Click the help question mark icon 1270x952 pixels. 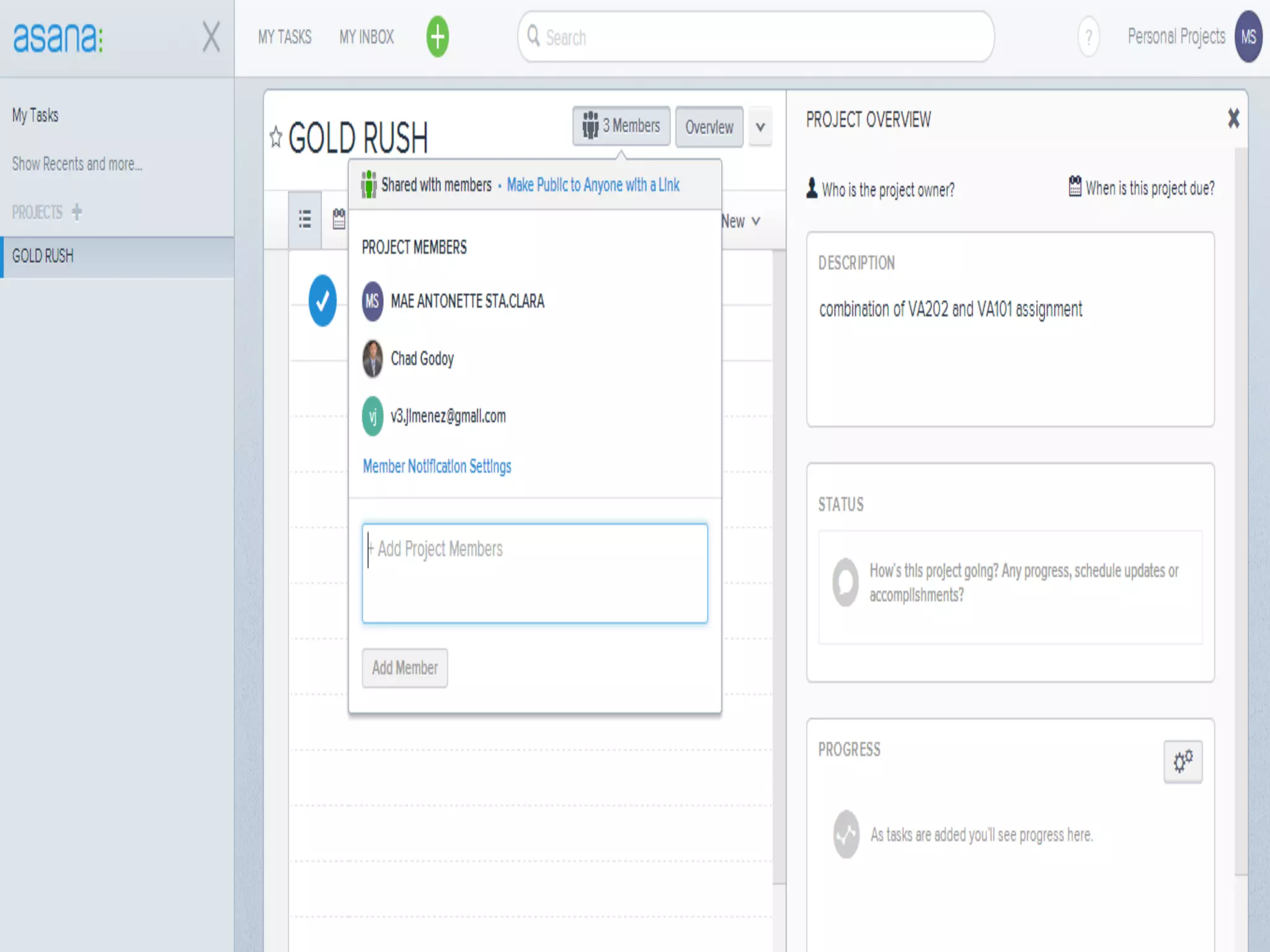coord(1088,37)
